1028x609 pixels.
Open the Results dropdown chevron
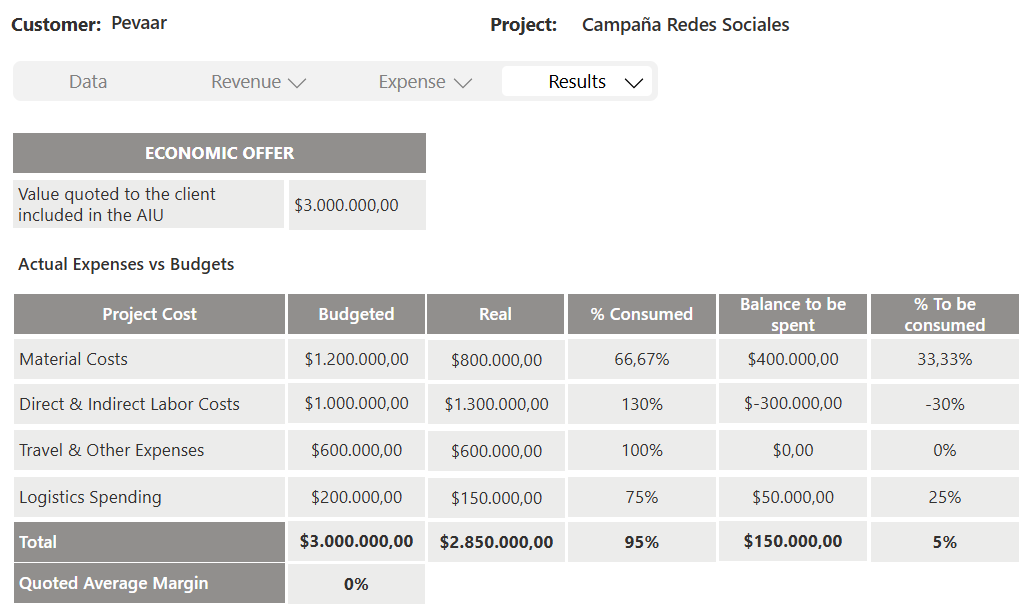coord(633,83)
